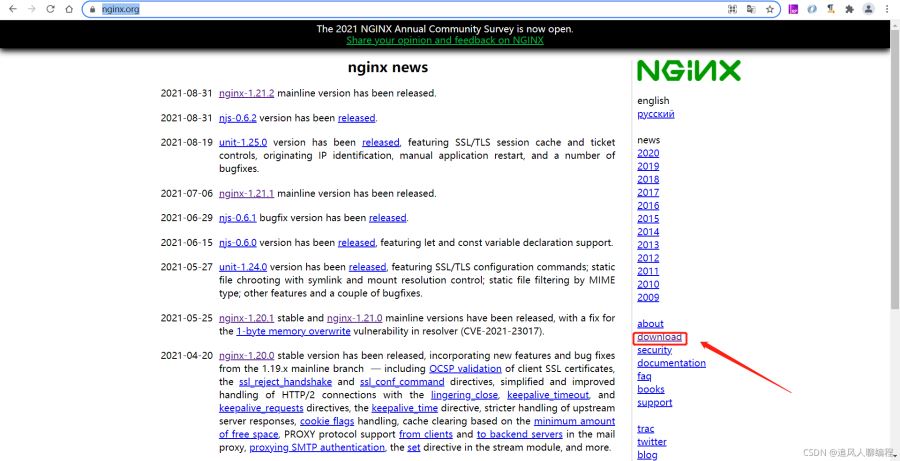This screenshot has width=900, height=461.
Task: Open 'released' link in unit-1.25.0 row
Action: tap(381, 142)
